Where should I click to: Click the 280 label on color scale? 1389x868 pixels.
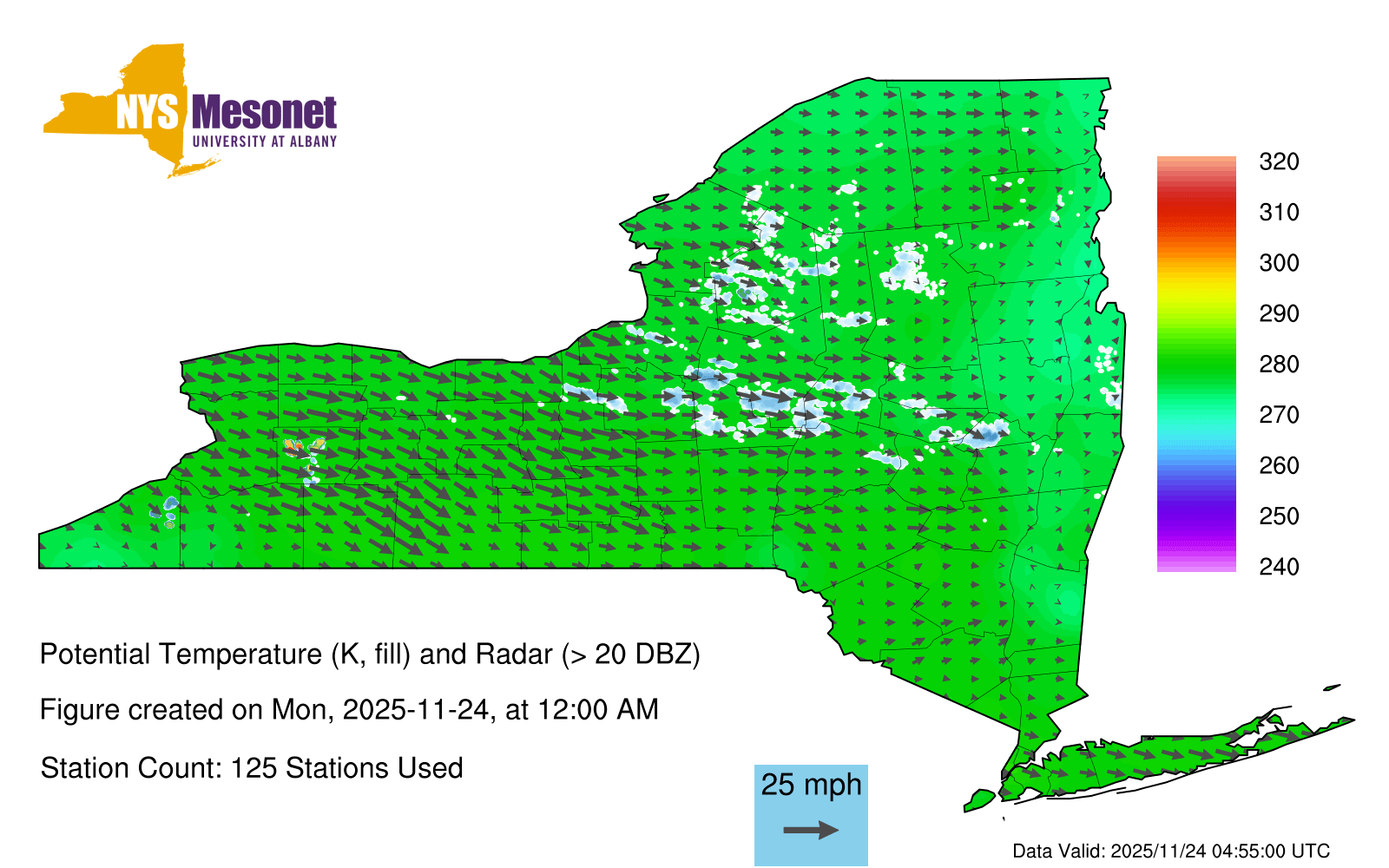[x=1279, y=364]
